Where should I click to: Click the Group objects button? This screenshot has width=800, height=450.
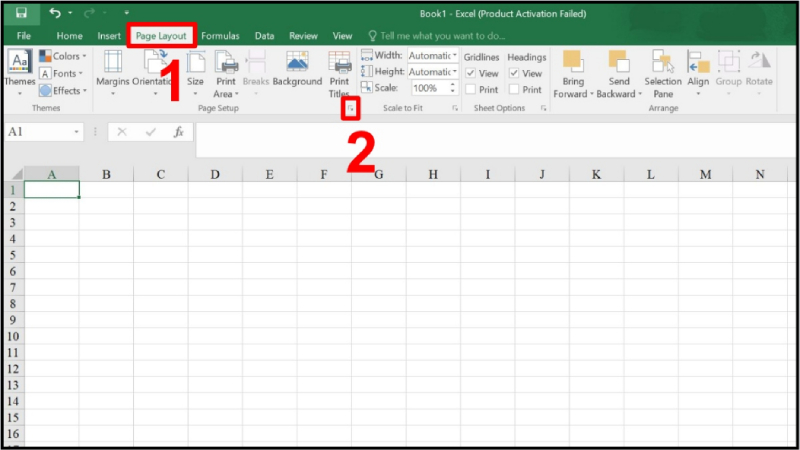[x=729, y=73]
